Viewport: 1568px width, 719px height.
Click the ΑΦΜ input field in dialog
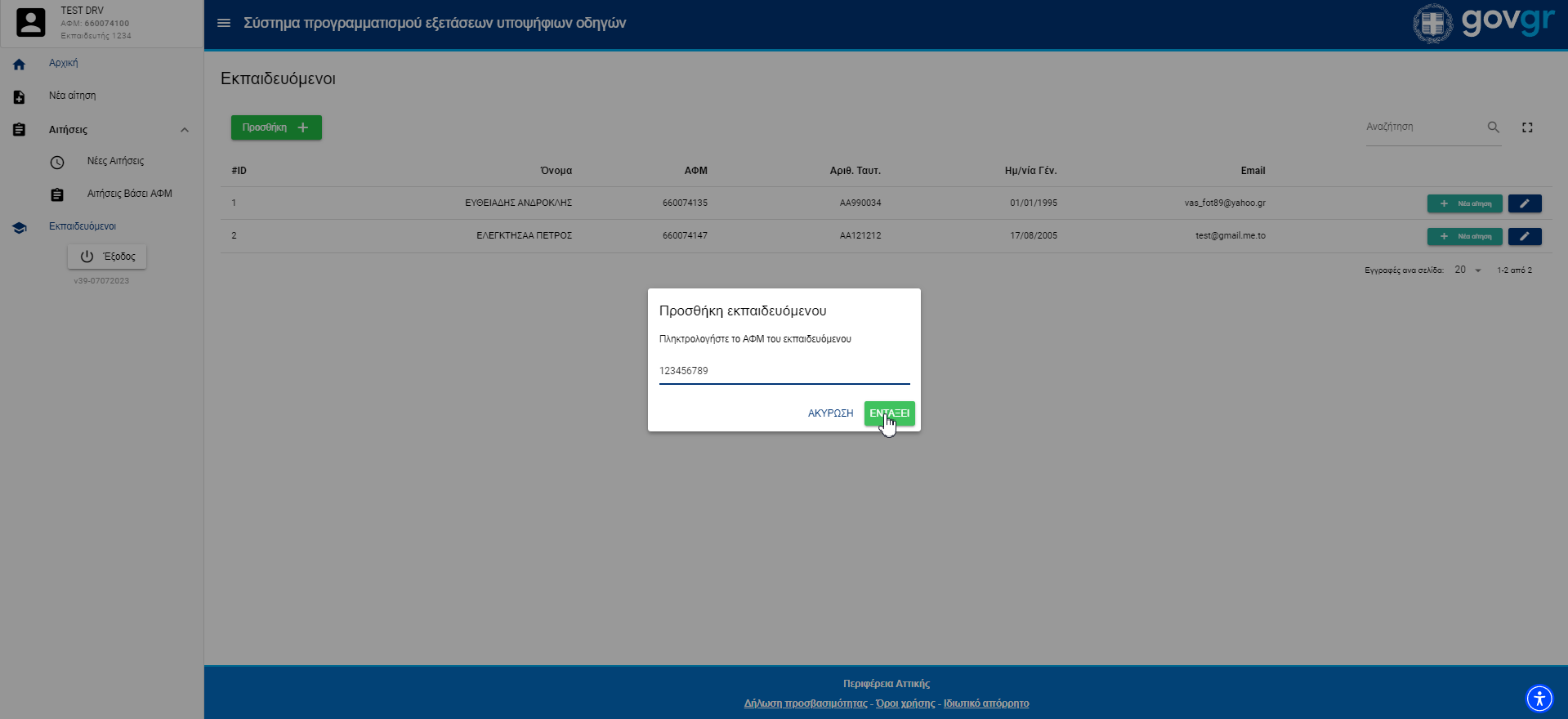[x=784, y=371]
